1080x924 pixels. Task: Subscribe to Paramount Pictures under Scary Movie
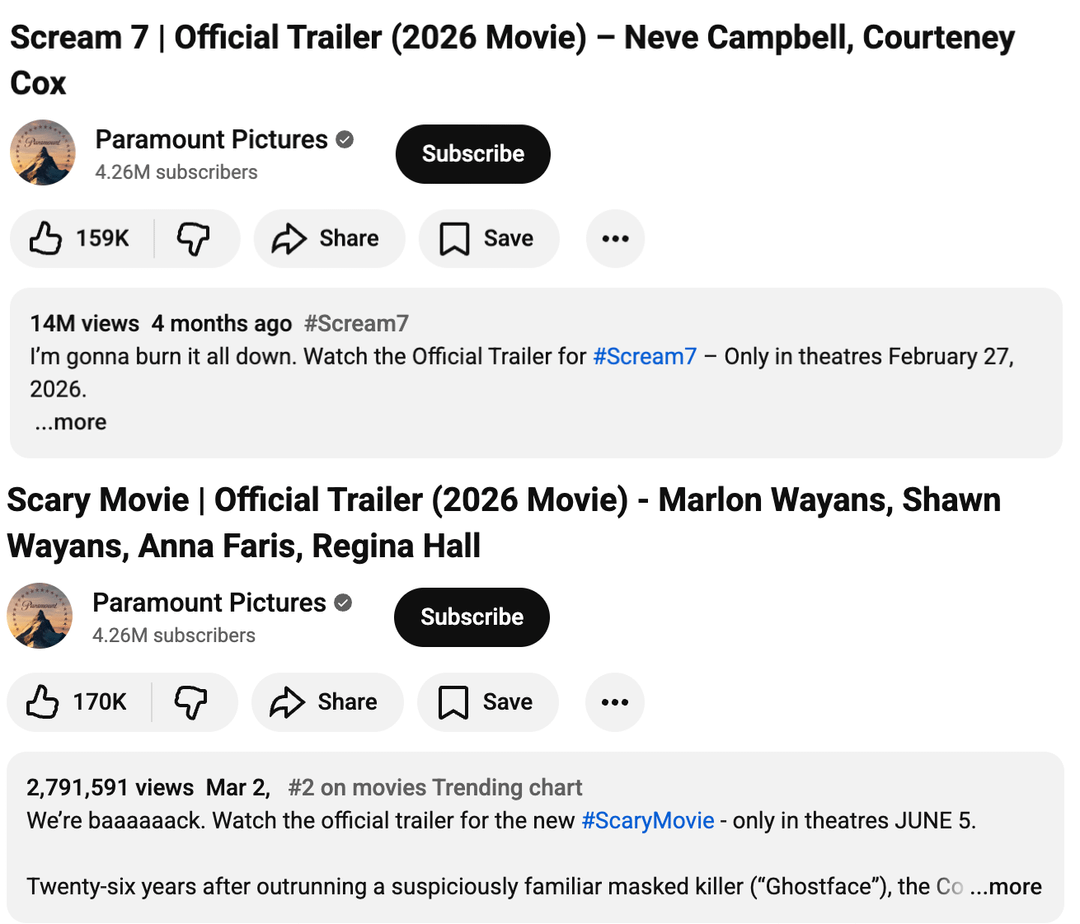point(472,617)
